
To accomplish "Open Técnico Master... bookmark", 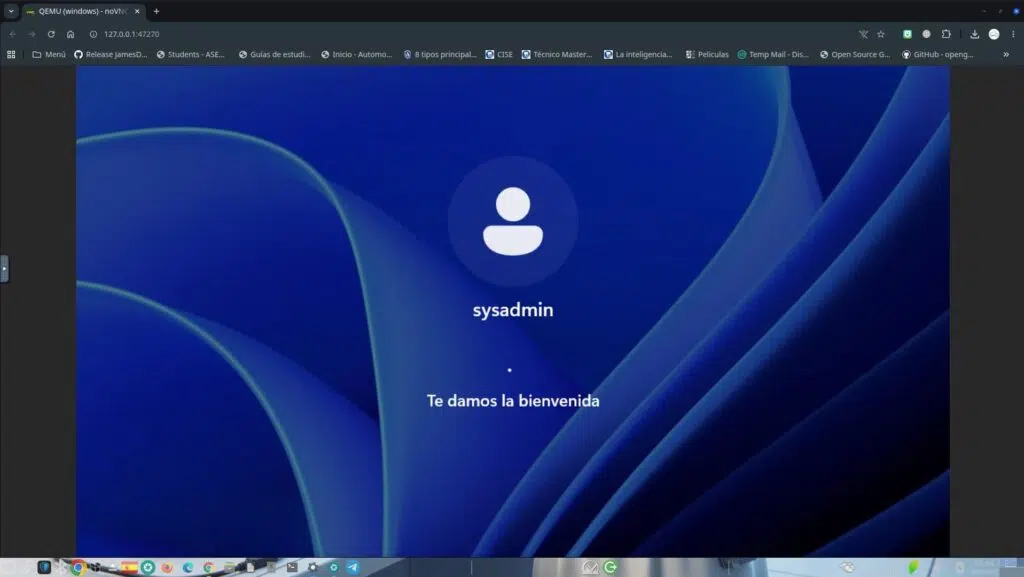I will [556, 54].
